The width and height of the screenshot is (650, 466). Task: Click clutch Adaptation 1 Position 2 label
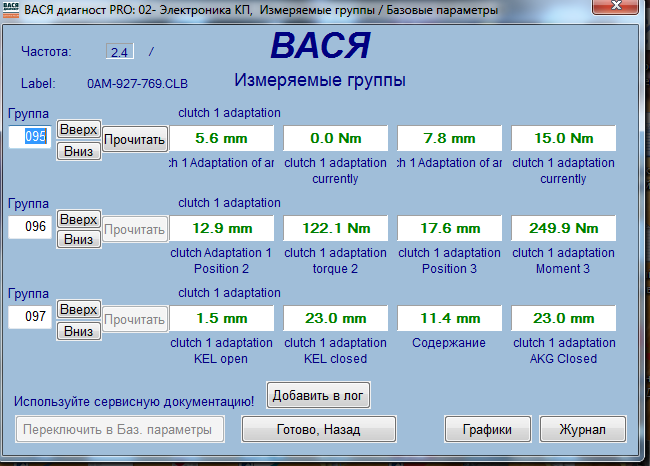(221, 260)
